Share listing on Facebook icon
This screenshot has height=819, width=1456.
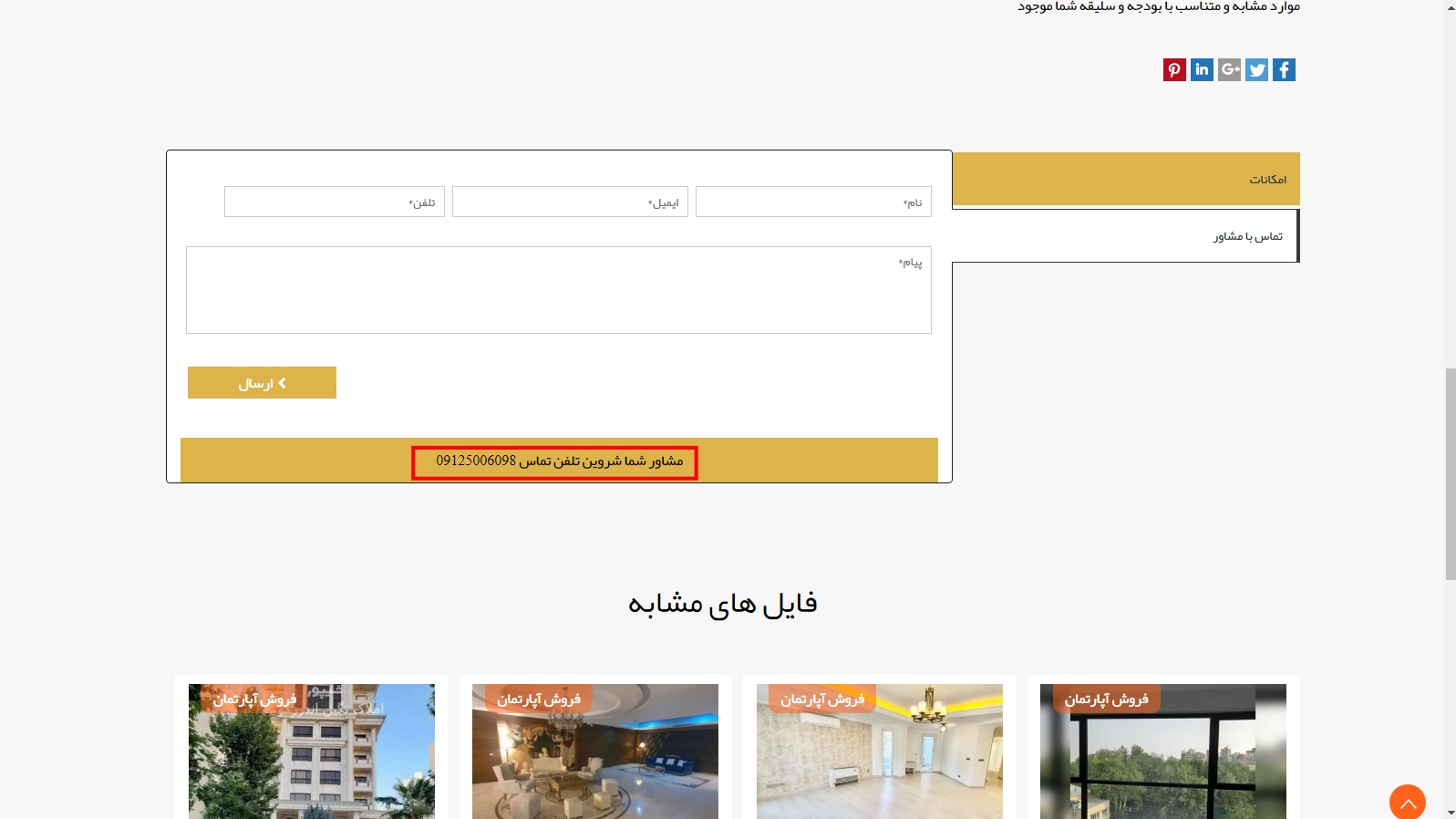coord(1284,69)
